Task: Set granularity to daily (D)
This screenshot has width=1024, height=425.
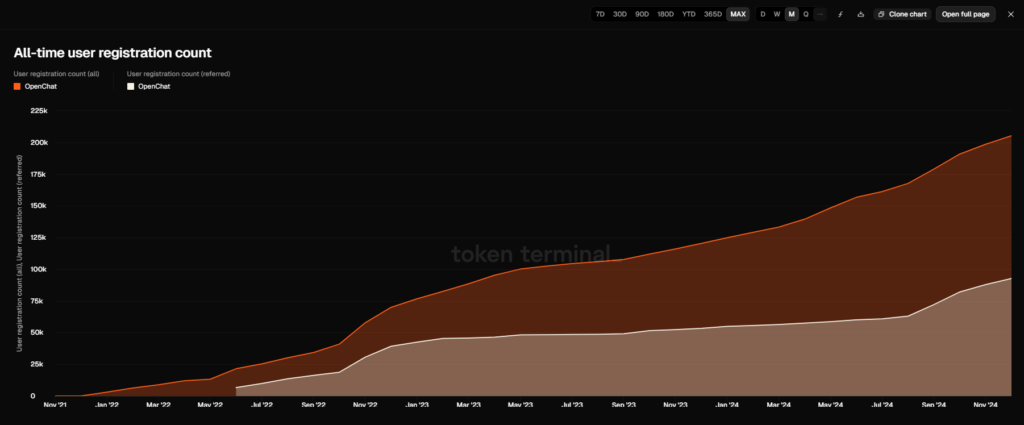Action: [x=763, y=14]
